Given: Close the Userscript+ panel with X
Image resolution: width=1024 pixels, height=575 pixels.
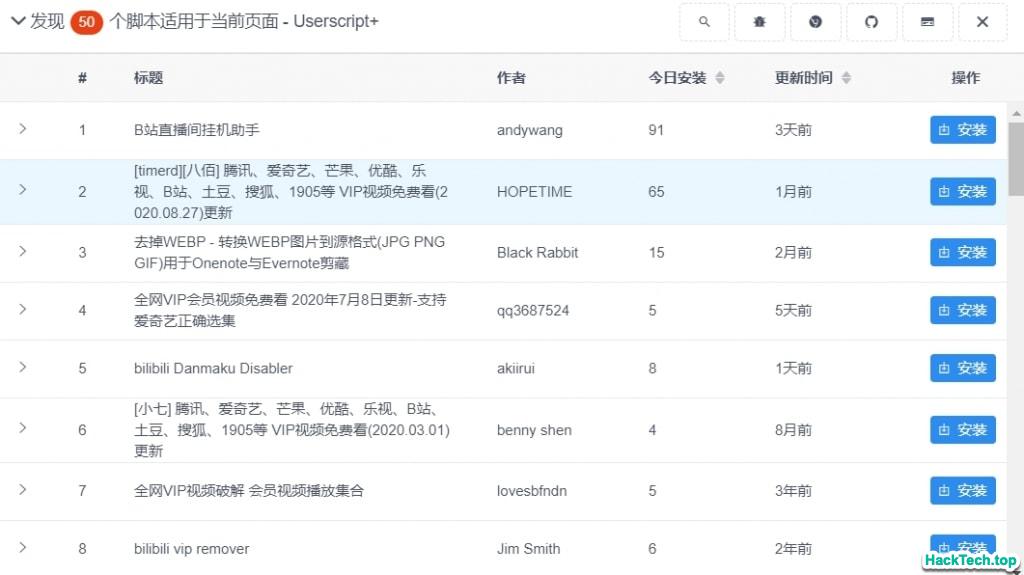Looking at the screenshot, I should 983,22.
